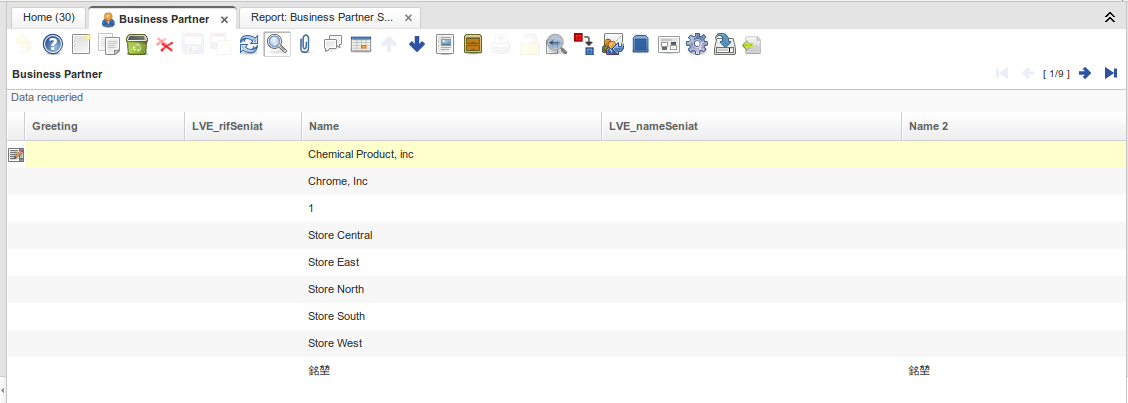Image resolution: width=1128 pixels, height=403 pixels.
Task: Click the blue down arrow for next record
Action: point(417,44)
